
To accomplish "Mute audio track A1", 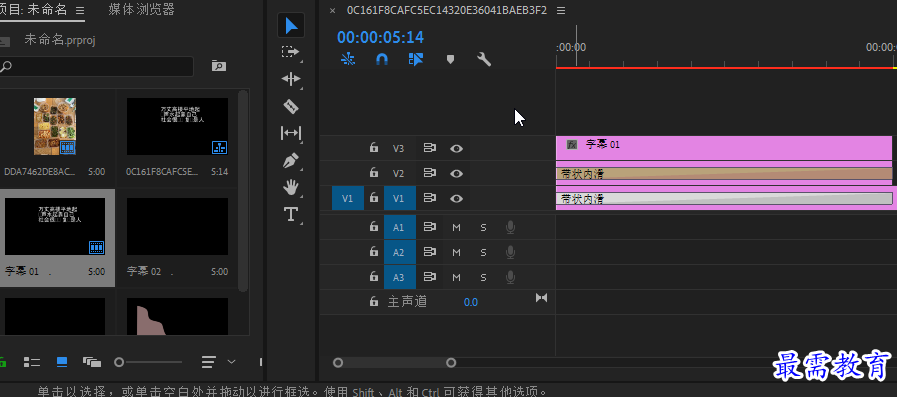I will click(457, 228).
